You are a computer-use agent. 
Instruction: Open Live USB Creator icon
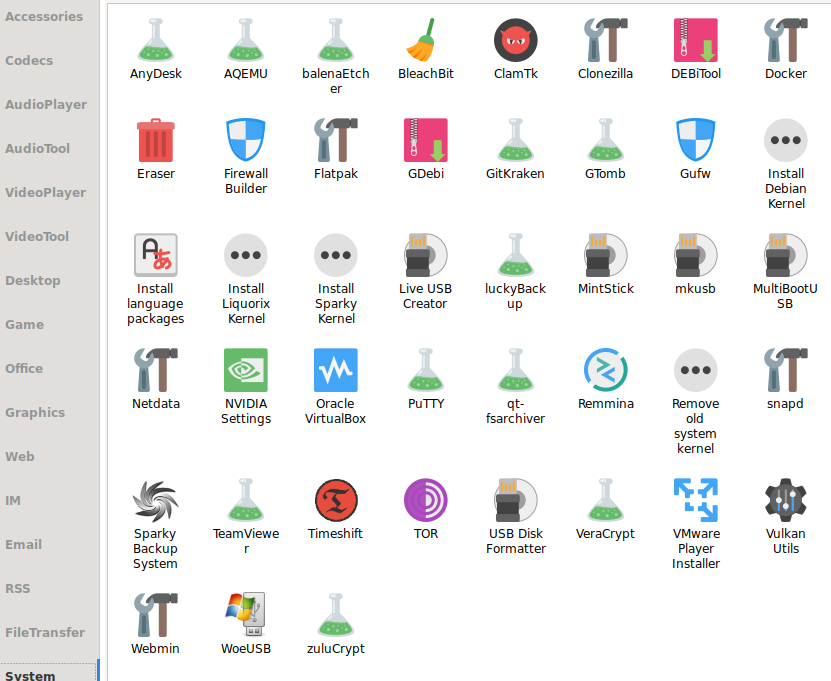coord(426,255)
